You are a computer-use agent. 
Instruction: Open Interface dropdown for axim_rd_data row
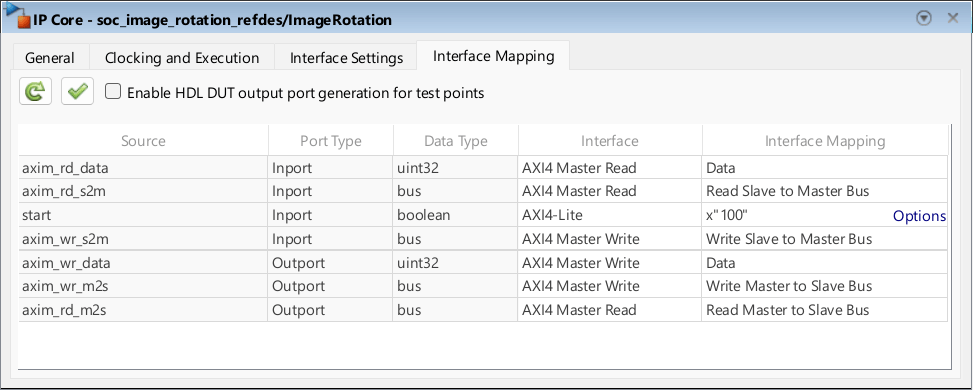pos(609,168)
